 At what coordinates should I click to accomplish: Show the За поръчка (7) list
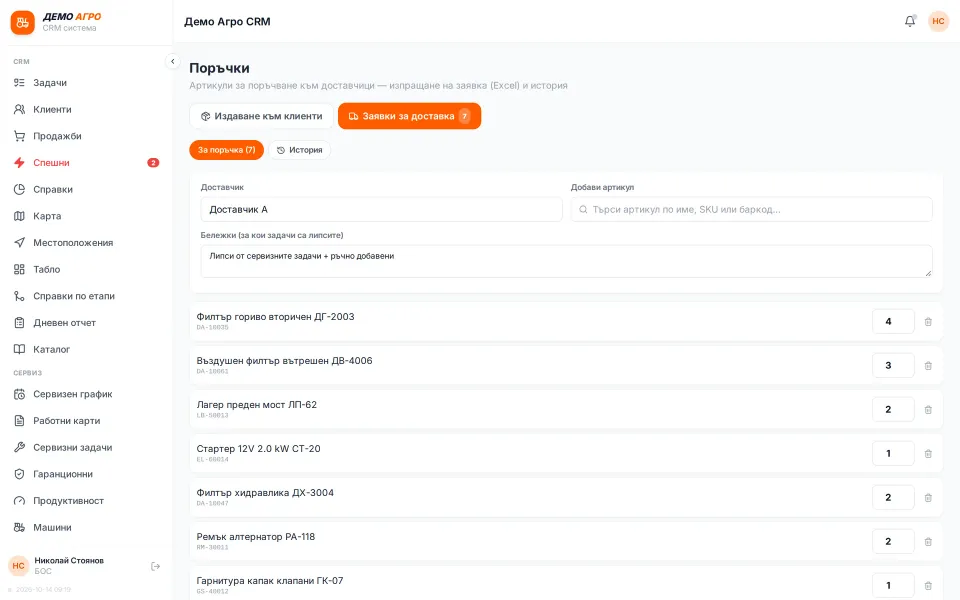coord(227,150)
